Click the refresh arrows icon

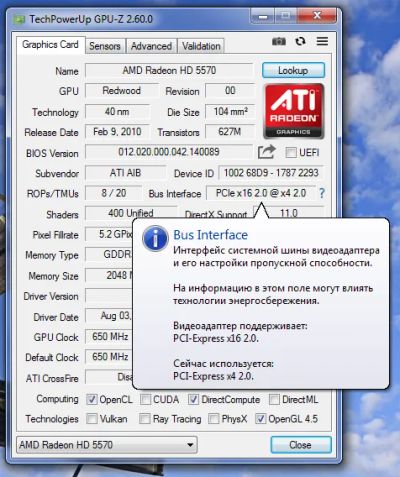(300, 41)
